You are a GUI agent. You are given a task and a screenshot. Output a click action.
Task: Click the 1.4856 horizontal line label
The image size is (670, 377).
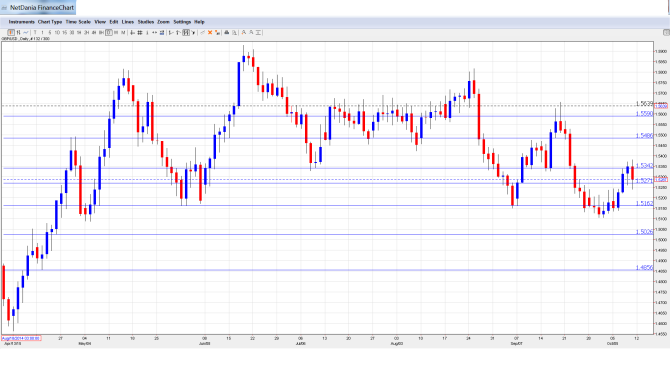pyautogui.click(x=644, y=268)
